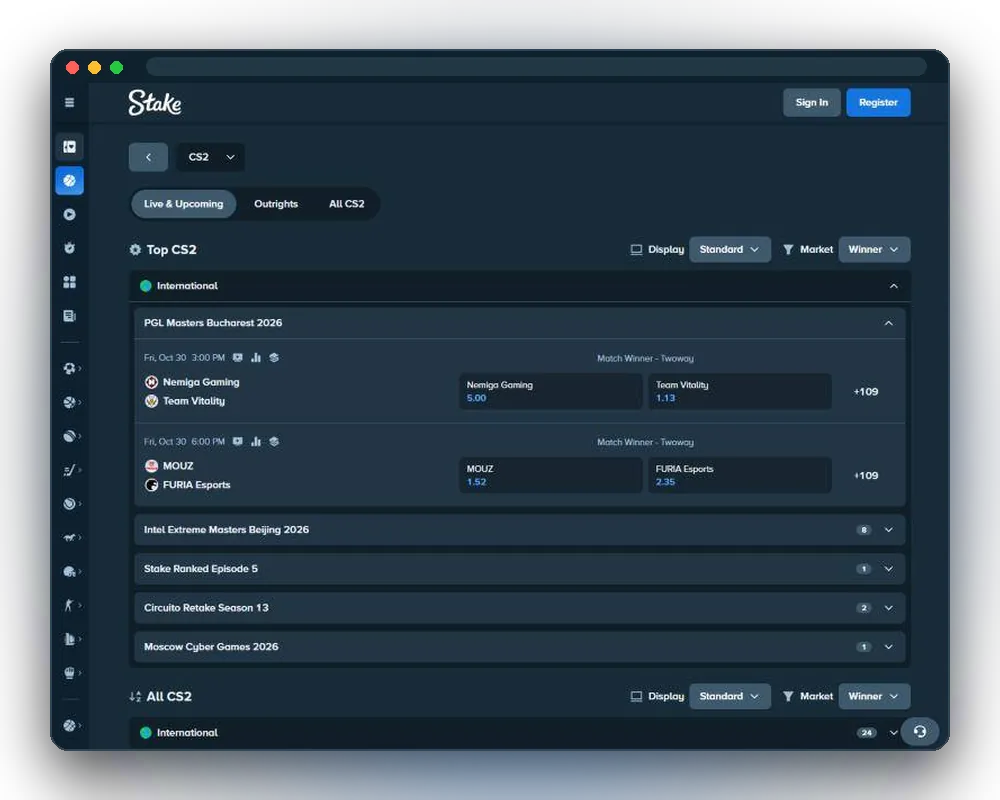Click the Stake logo
Image resolution: width=1000 pixels, height=800 pixels.
point(155,103)
